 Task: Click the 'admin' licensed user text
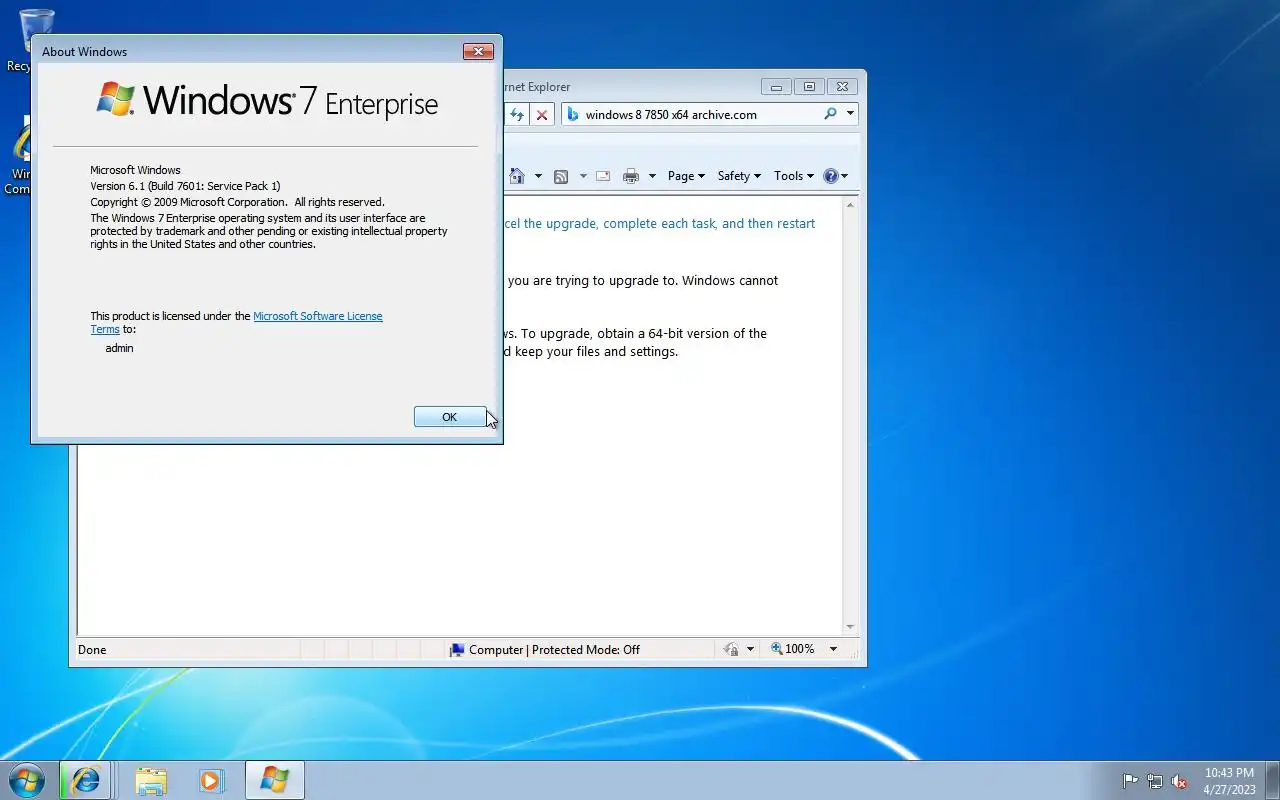point(119,348)
